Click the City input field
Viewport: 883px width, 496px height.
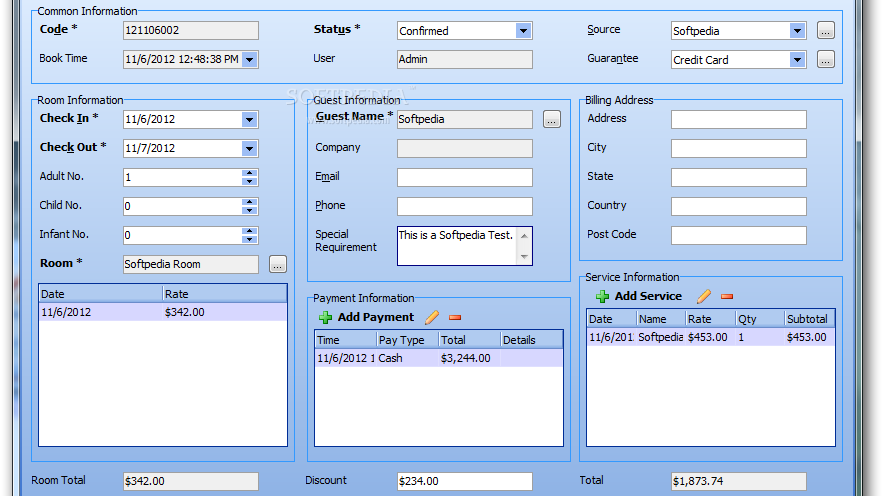point(738,149)
